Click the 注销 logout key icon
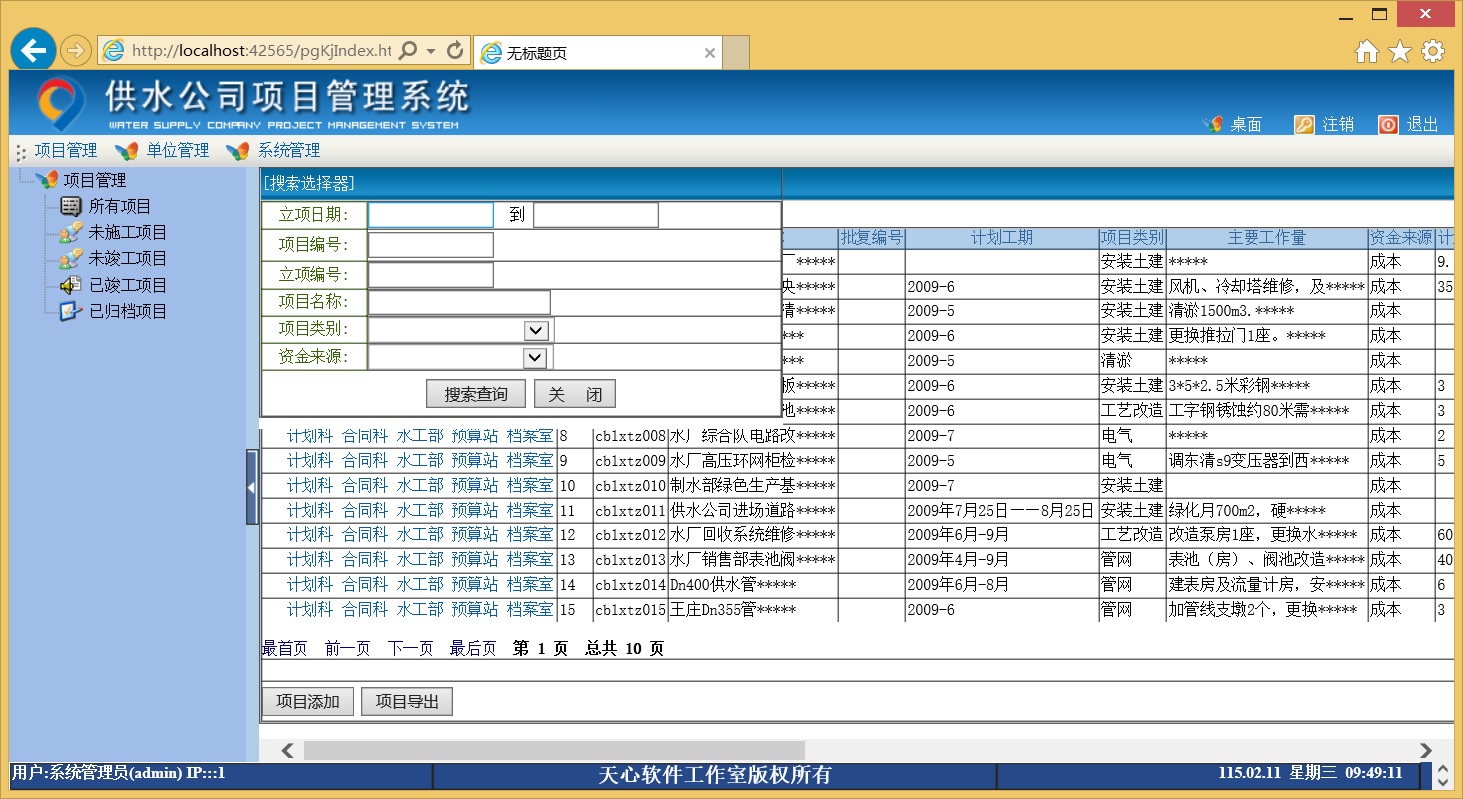Screen dimensions: 1463x799 click(1304, 124)
